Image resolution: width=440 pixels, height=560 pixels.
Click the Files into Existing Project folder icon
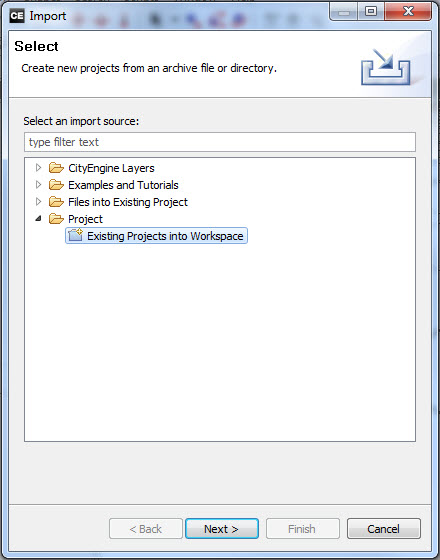[56, 202]
